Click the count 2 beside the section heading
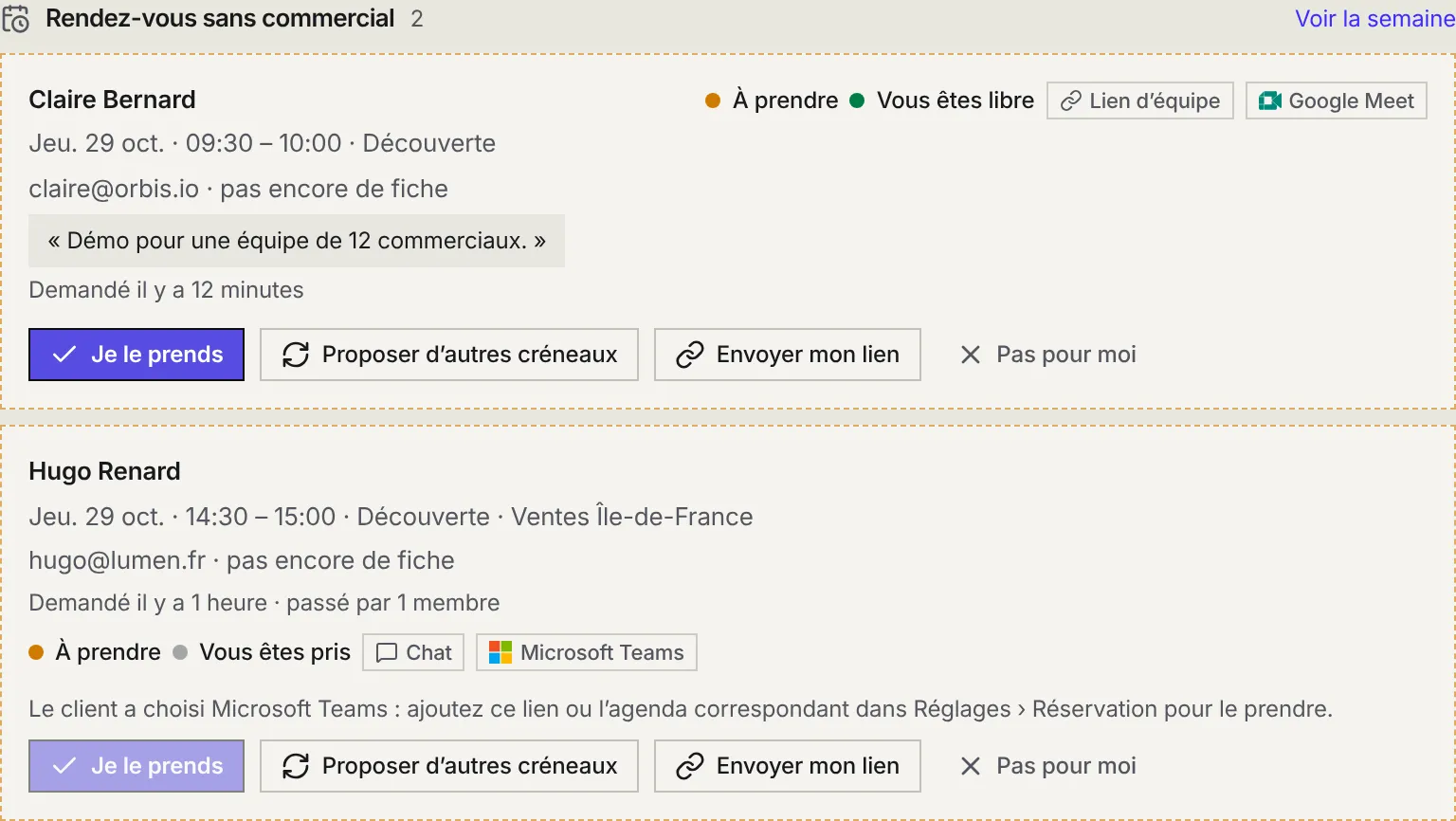The image size is (1456, 821). pos(417,19)
